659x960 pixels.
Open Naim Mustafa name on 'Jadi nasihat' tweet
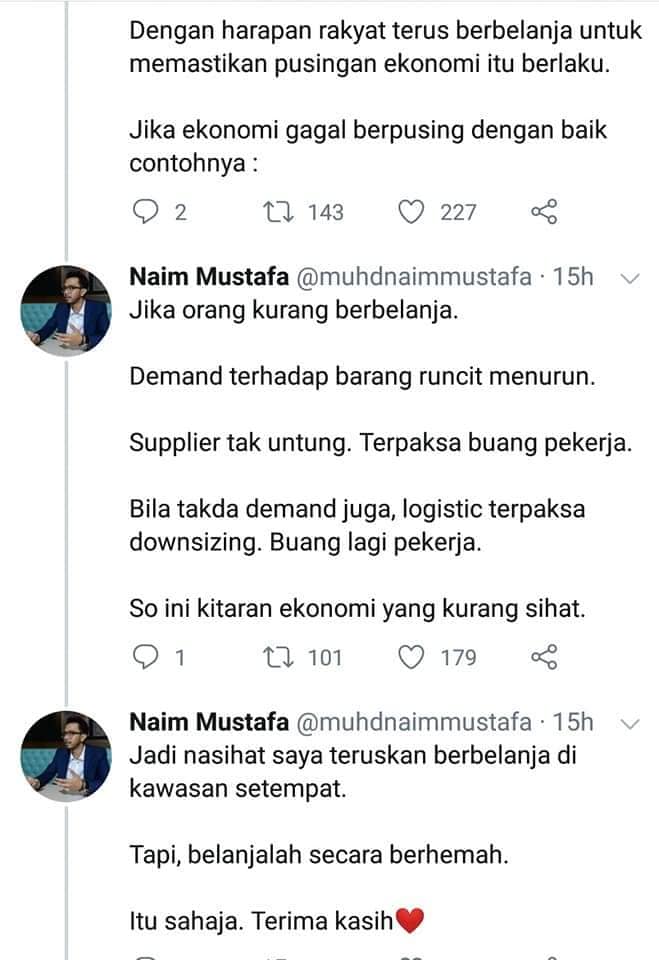(209, 722)
